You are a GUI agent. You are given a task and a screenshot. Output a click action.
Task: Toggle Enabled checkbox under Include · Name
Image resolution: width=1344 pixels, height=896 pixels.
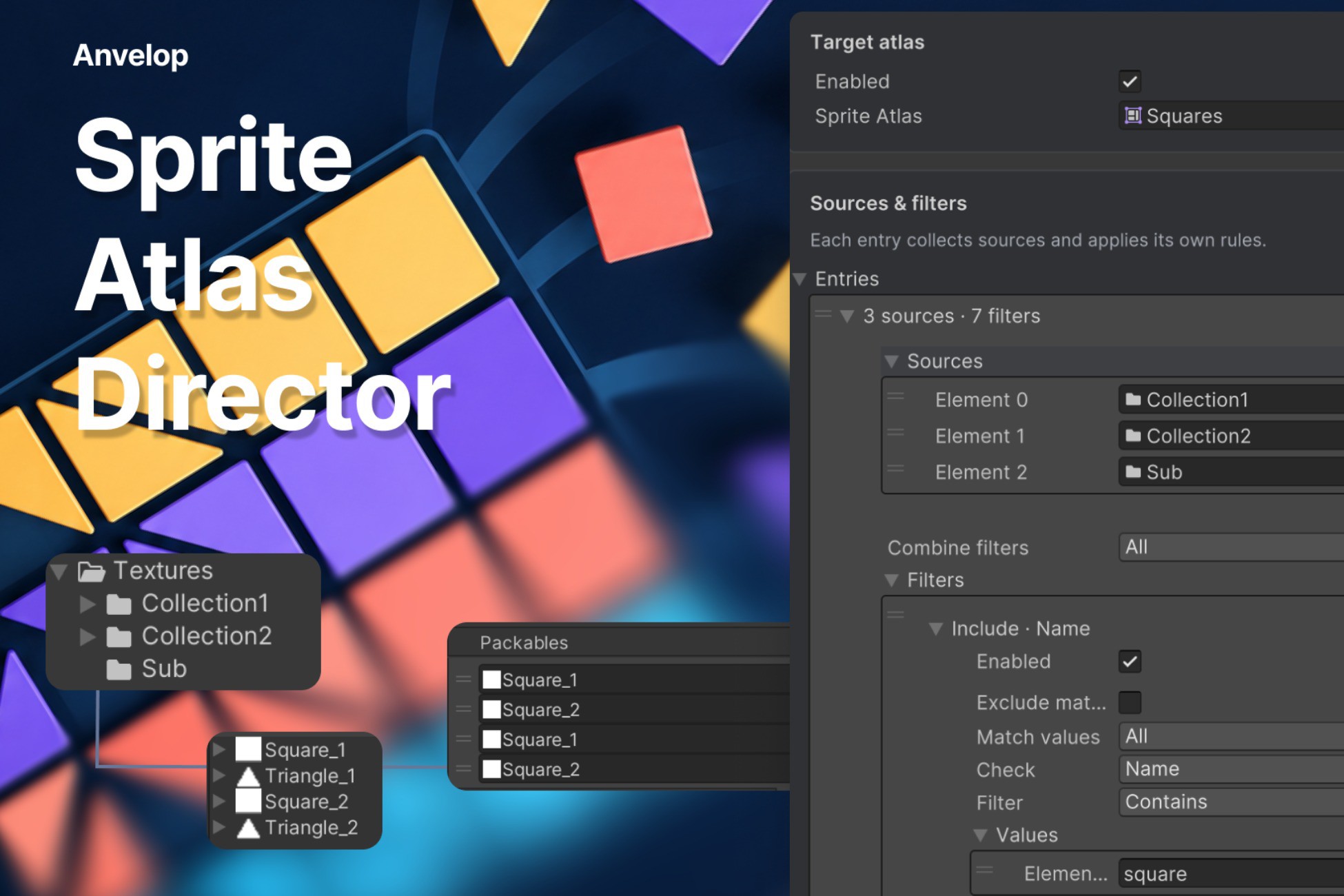(1130, 662)
